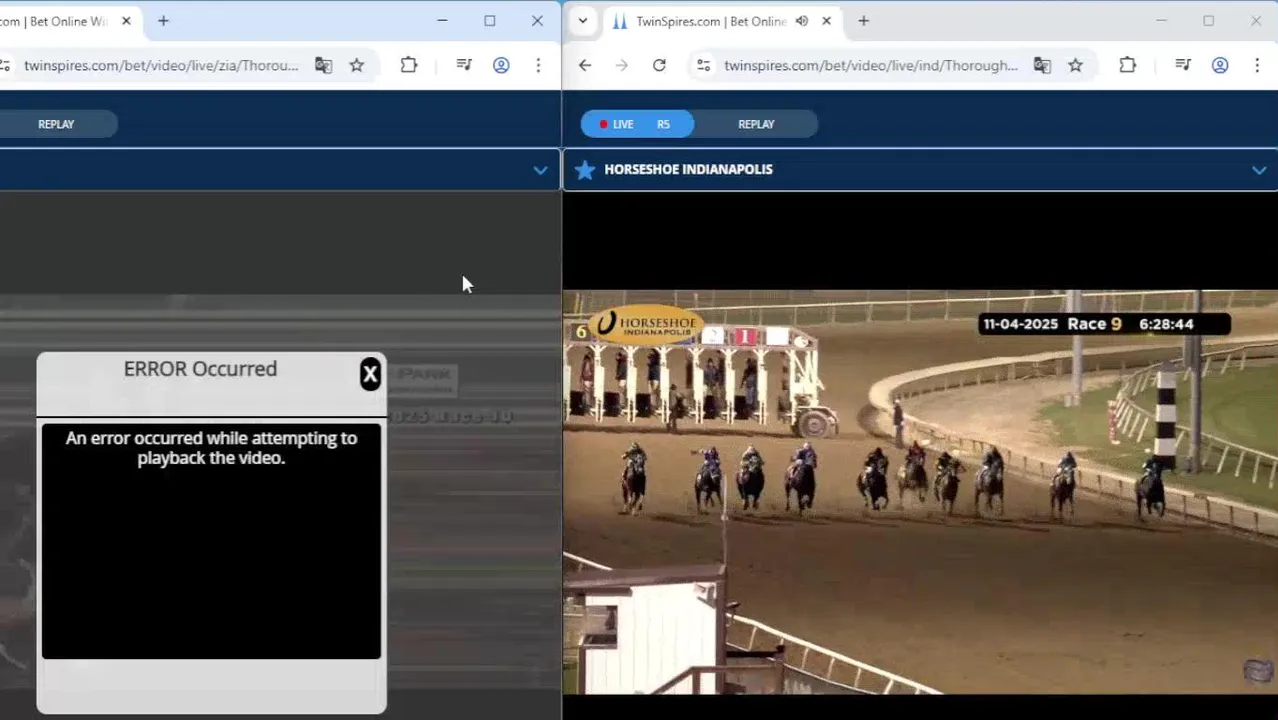This screenshot has width=1278, height=720.
Task: Close the ERROR Occurred dialog with X
Action: 370,374
